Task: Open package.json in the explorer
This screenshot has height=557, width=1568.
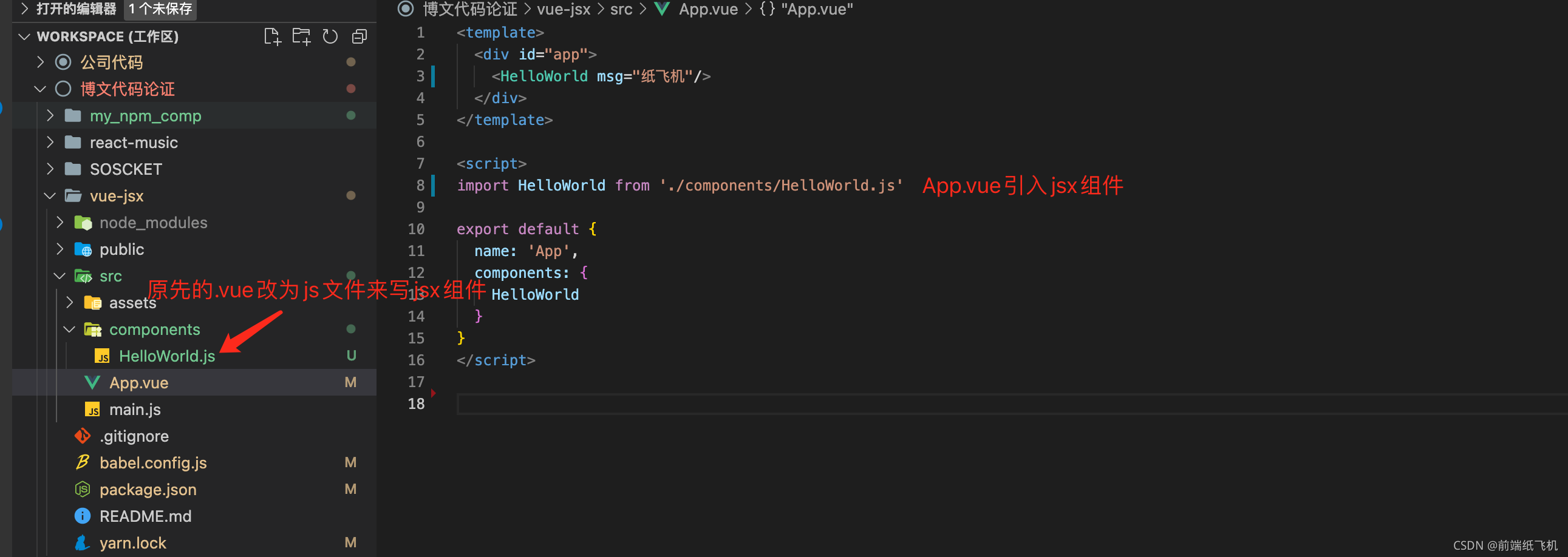Action: click(148, 490)
